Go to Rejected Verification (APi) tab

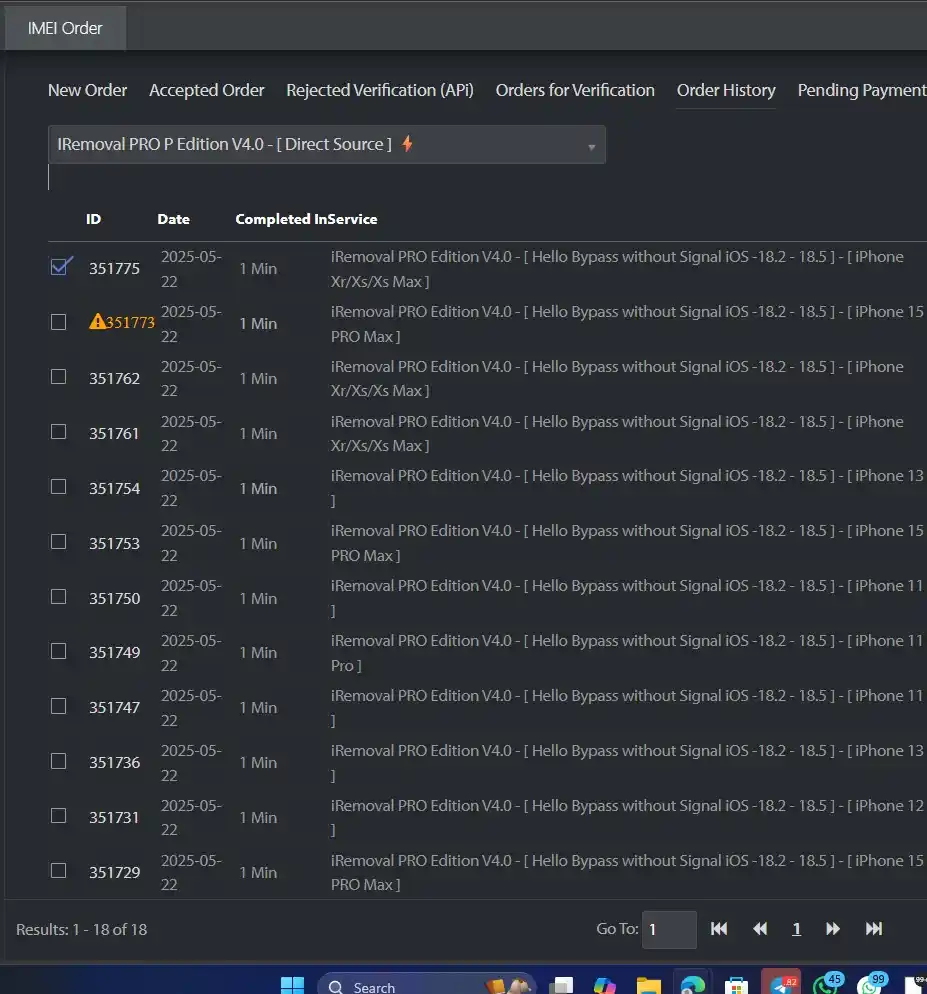(380, 90)
